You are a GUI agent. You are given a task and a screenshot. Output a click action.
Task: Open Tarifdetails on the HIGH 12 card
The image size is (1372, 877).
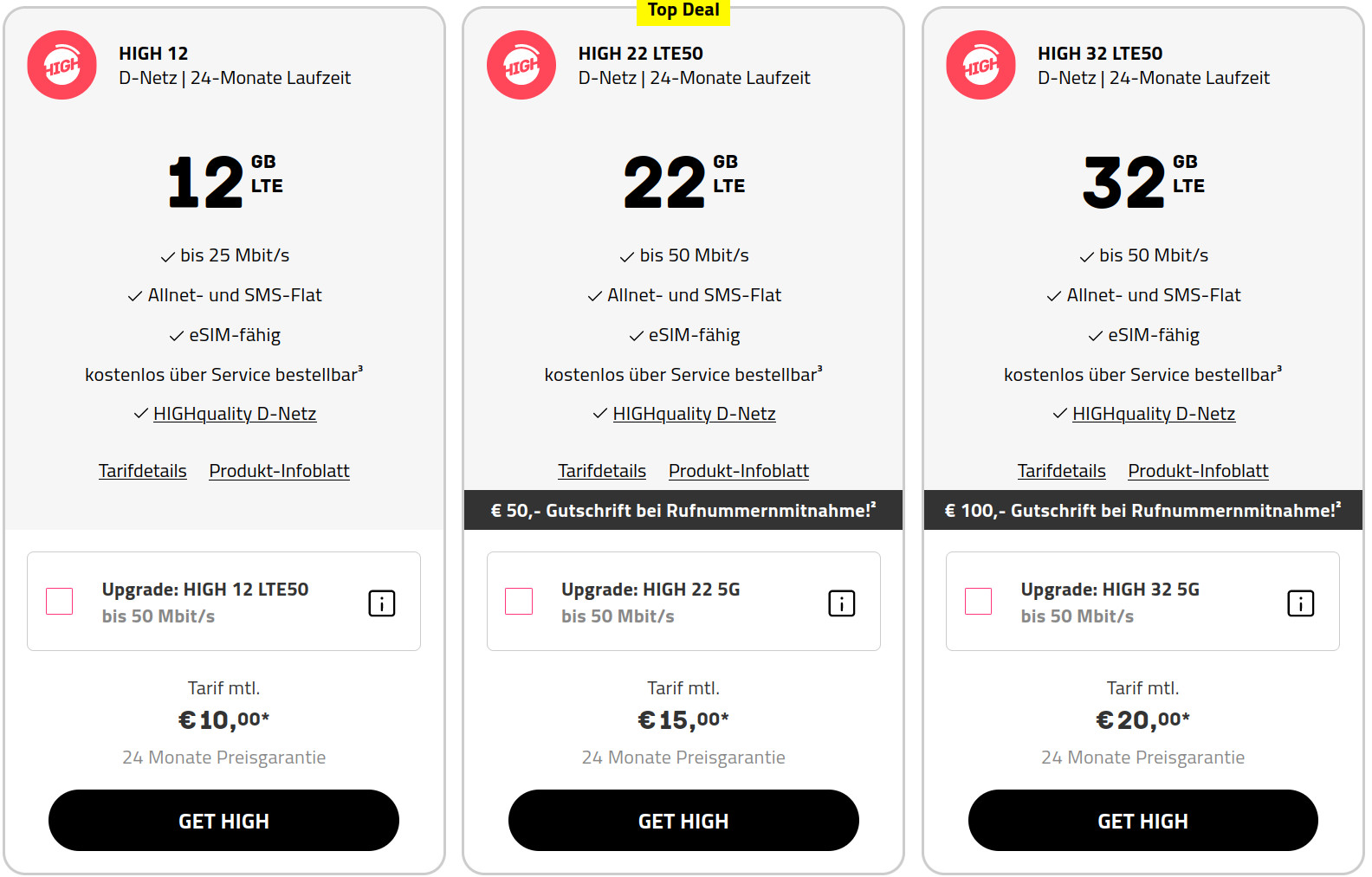[x=142, y=470]
